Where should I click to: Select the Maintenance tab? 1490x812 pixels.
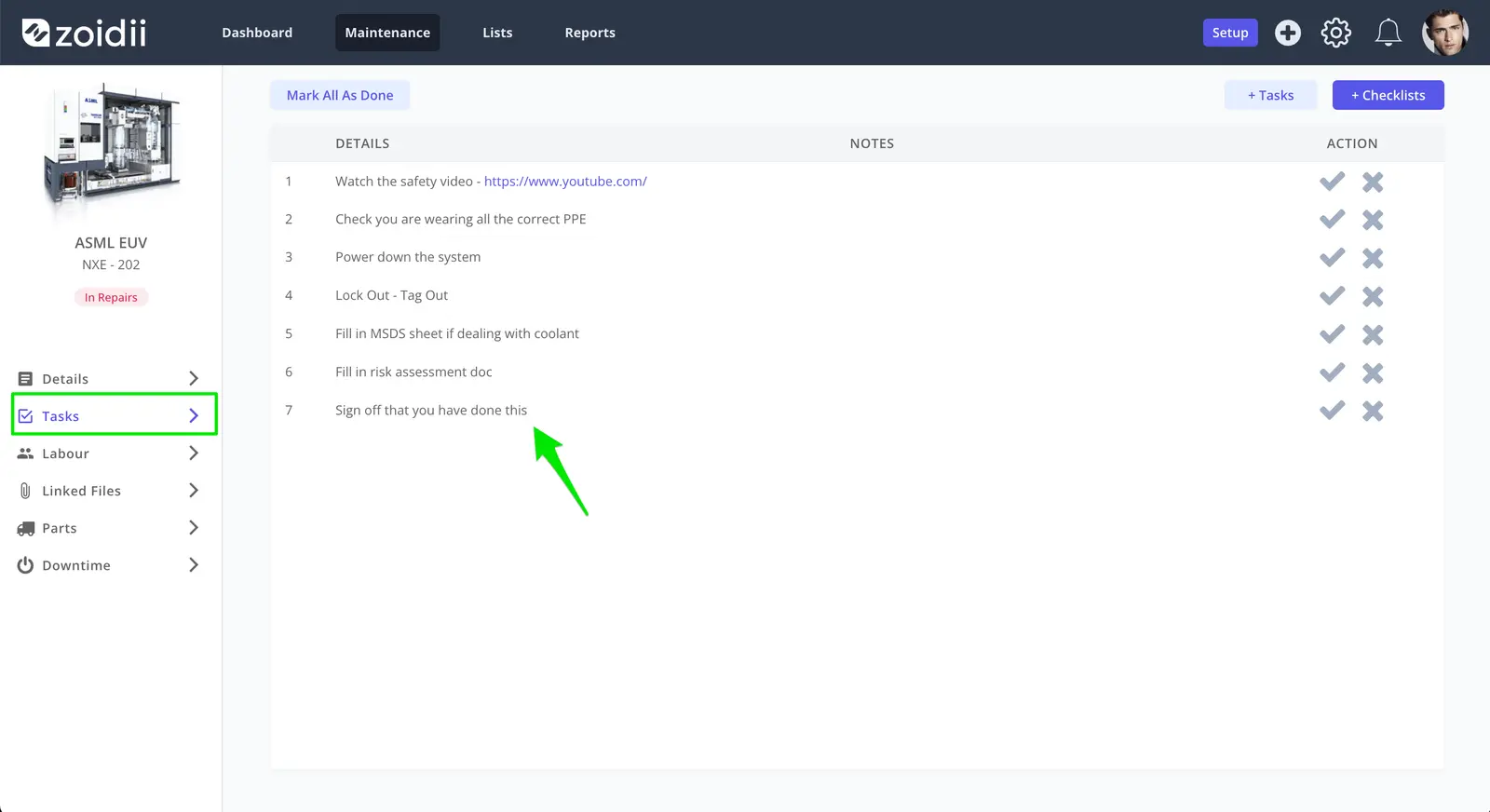pos(387,33)
